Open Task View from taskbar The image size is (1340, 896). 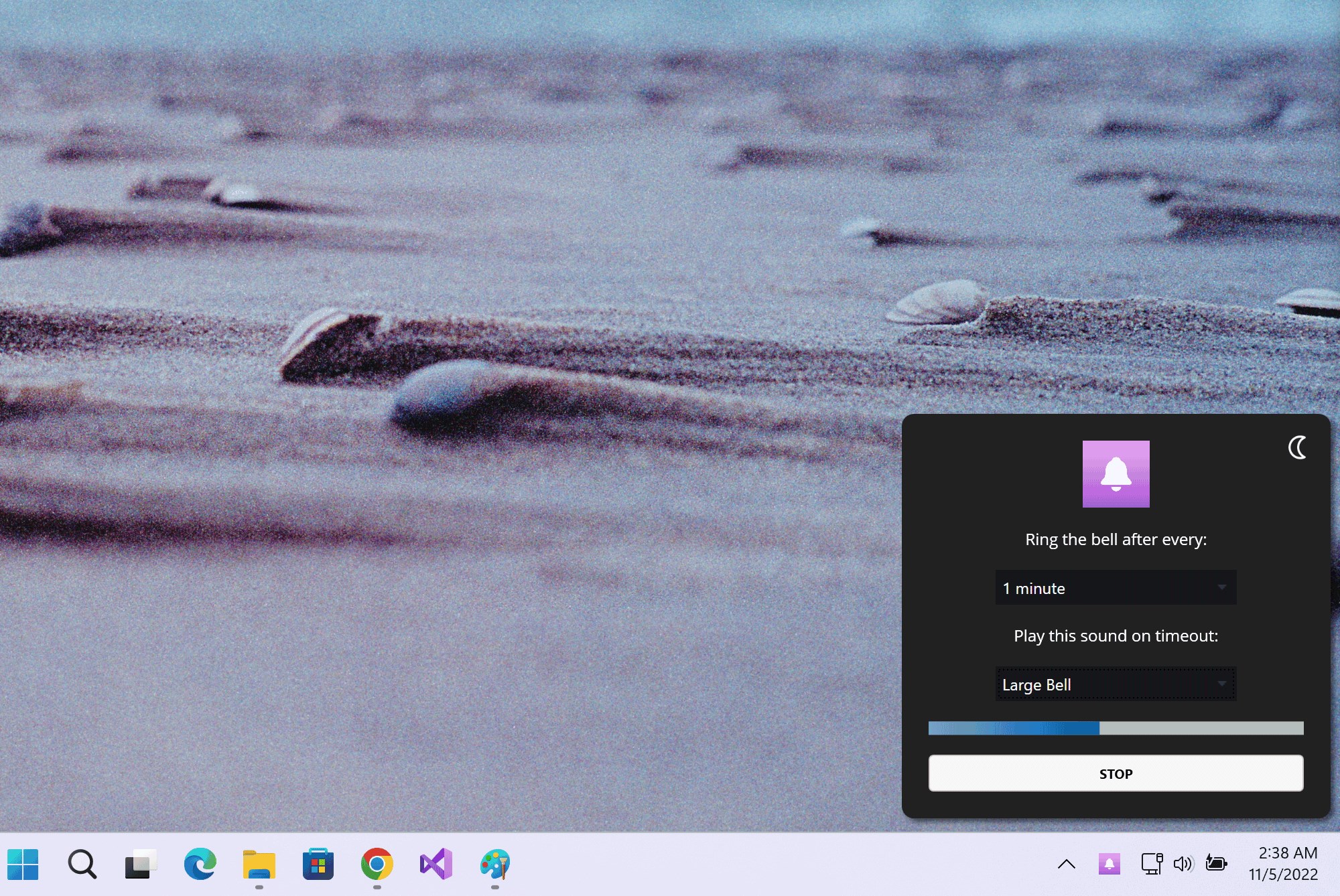(x=141, y=864)
